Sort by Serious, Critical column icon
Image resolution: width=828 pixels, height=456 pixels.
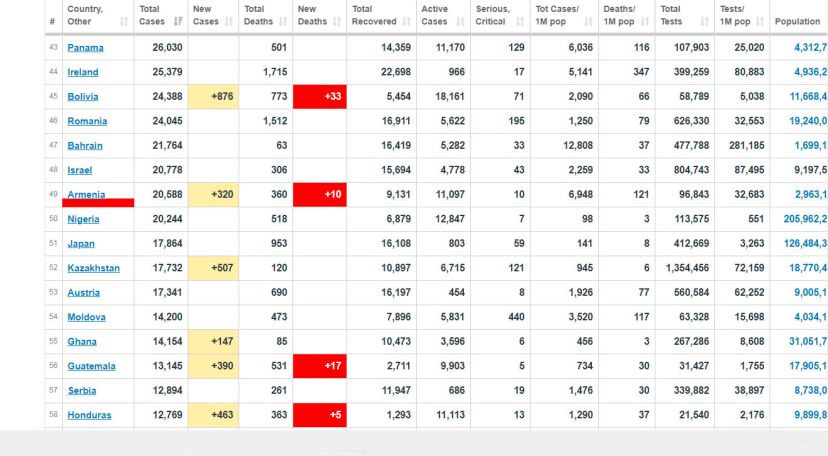coord(520,22)
